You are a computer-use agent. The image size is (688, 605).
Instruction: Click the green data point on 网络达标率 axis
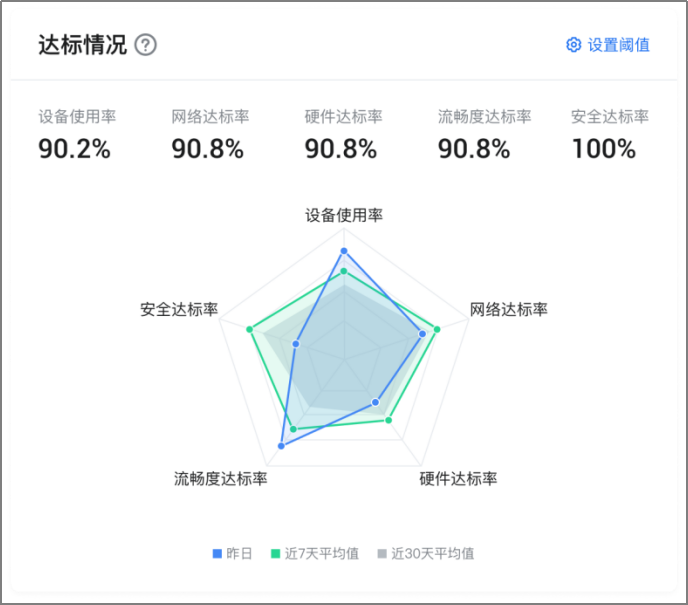tap(437, 329)
